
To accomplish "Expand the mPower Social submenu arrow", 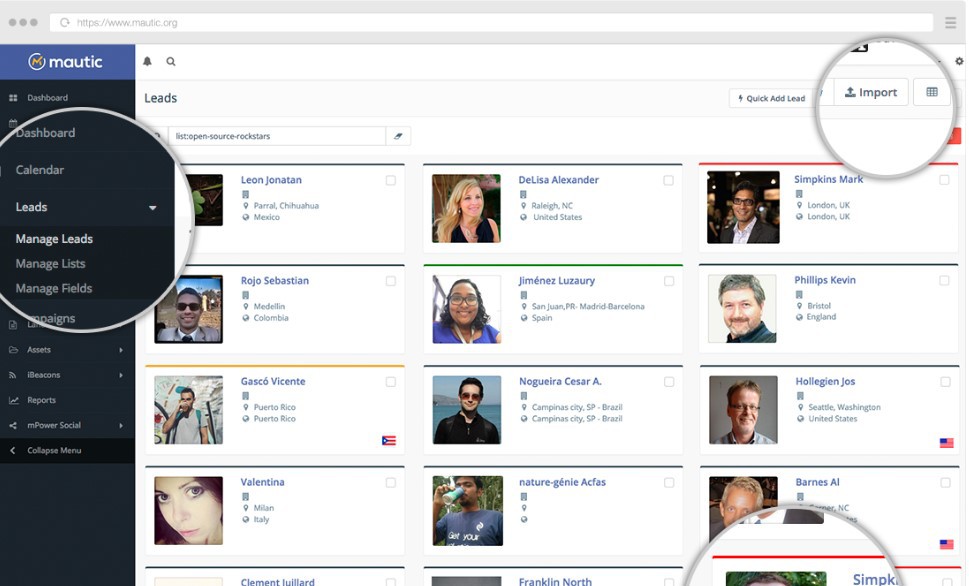I will click(121, 425).
